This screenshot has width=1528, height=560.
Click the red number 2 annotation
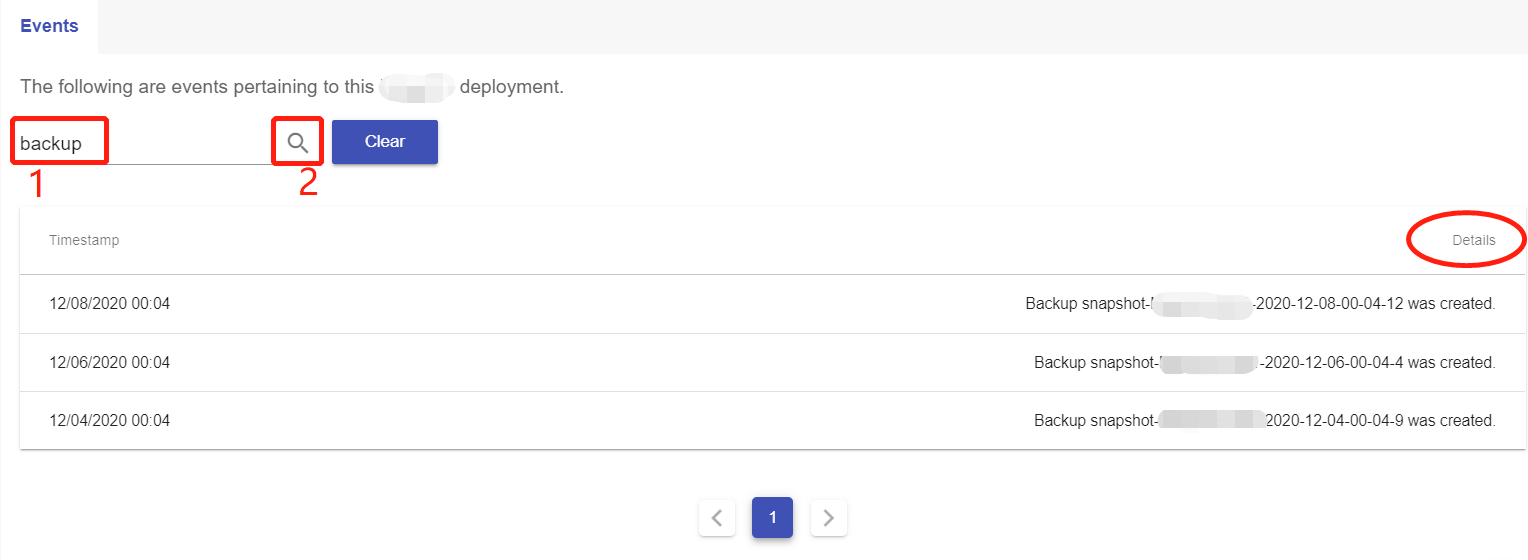pyautogui.click(x=307, y=183)
